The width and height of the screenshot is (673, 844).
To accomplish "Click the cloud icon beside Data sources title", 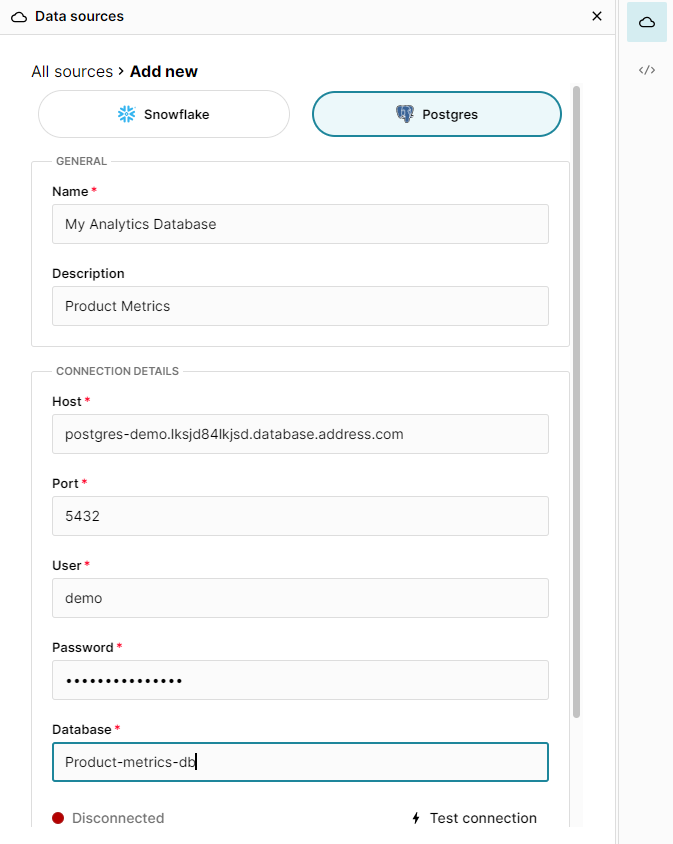I will pos(16,16).
